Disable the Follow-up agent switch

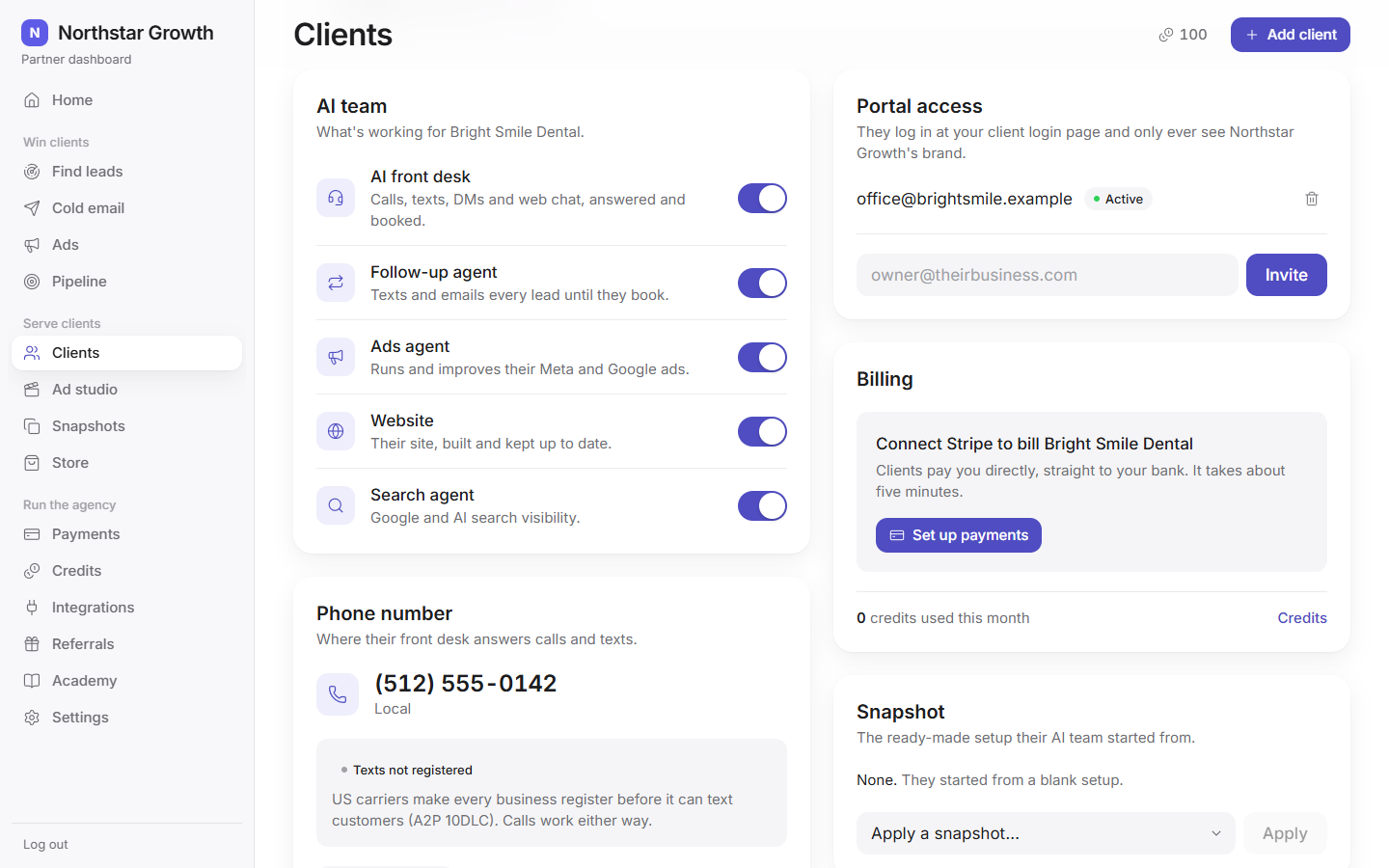point(762,284)
